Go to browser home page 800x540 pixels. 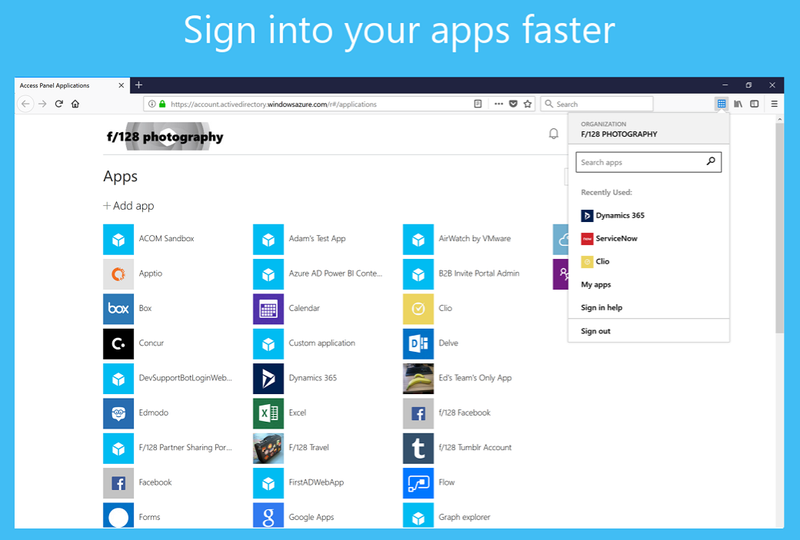tap(76, 104)
